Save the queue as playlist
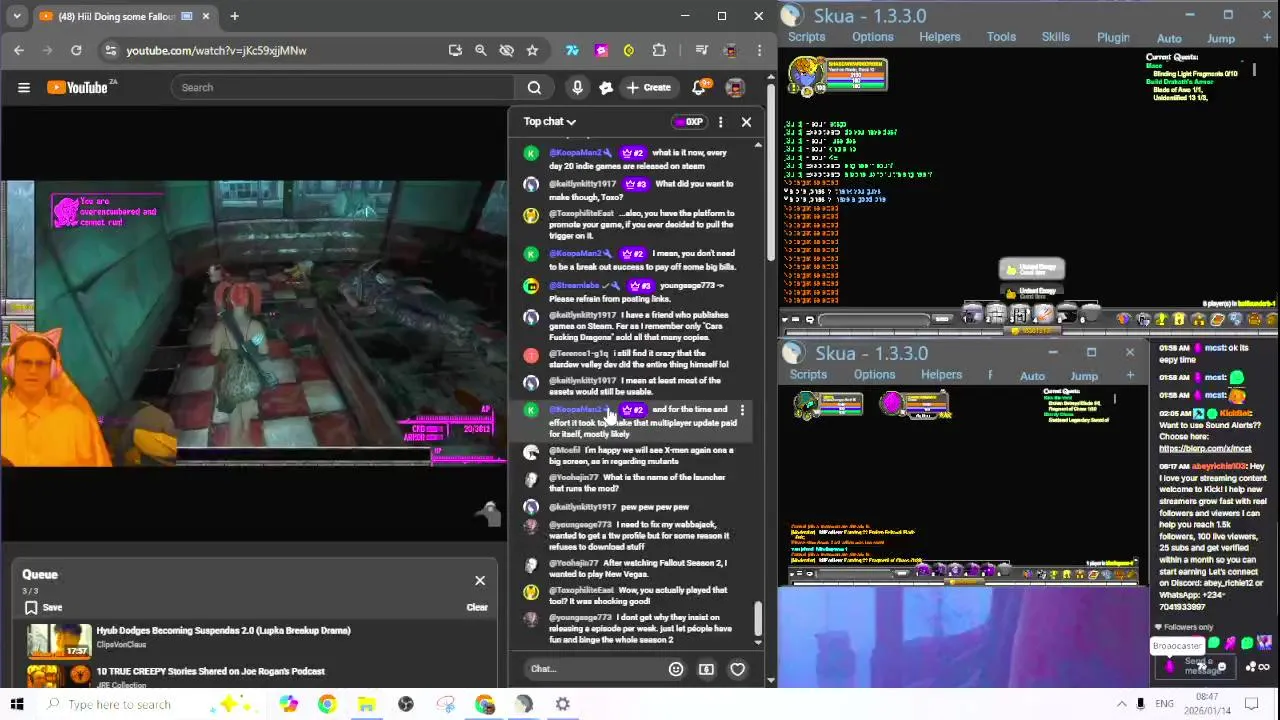Viewport: 1280px width, 720px height. pos(43,607)
